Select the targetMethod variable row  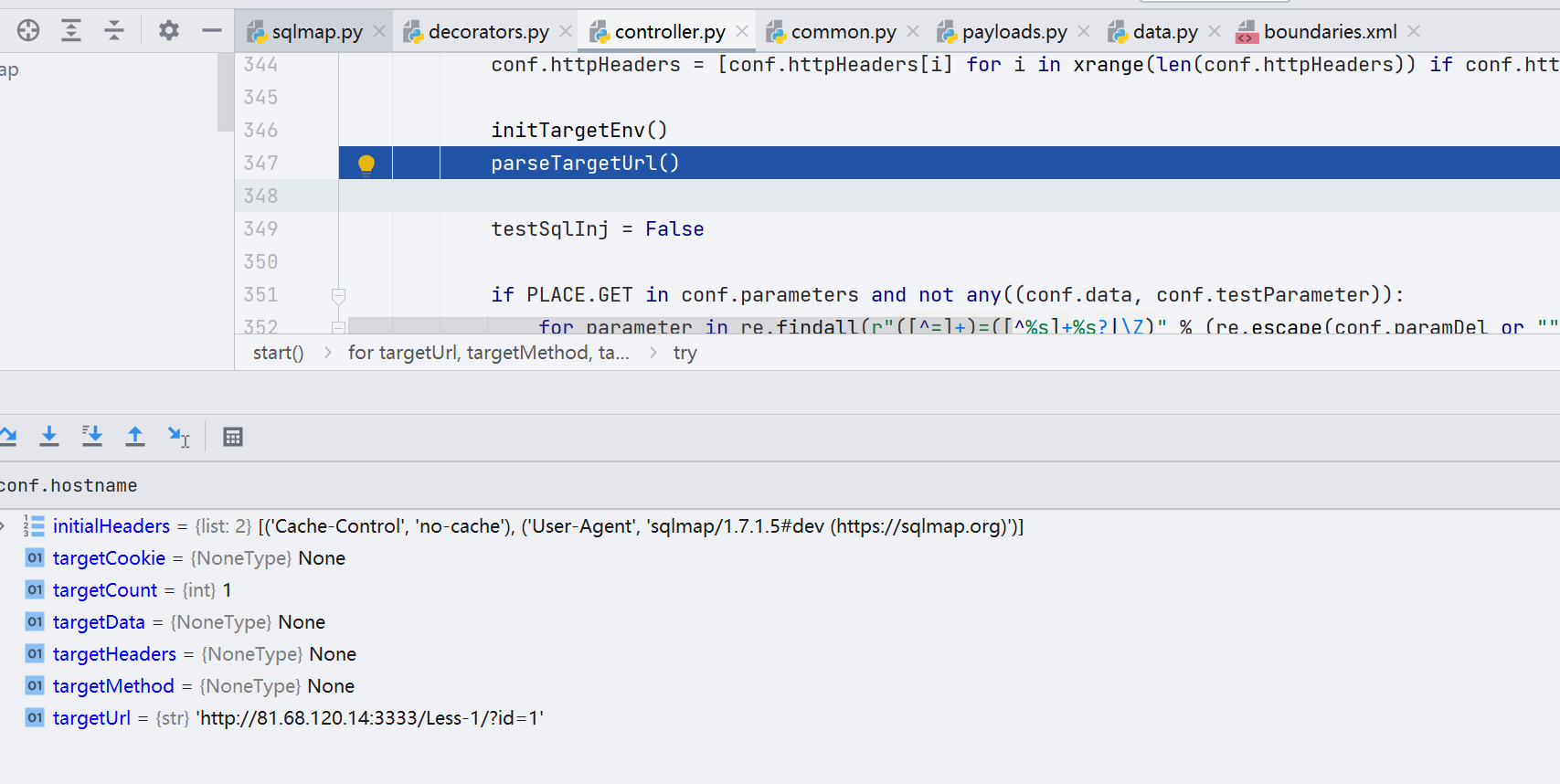[780, 686]
